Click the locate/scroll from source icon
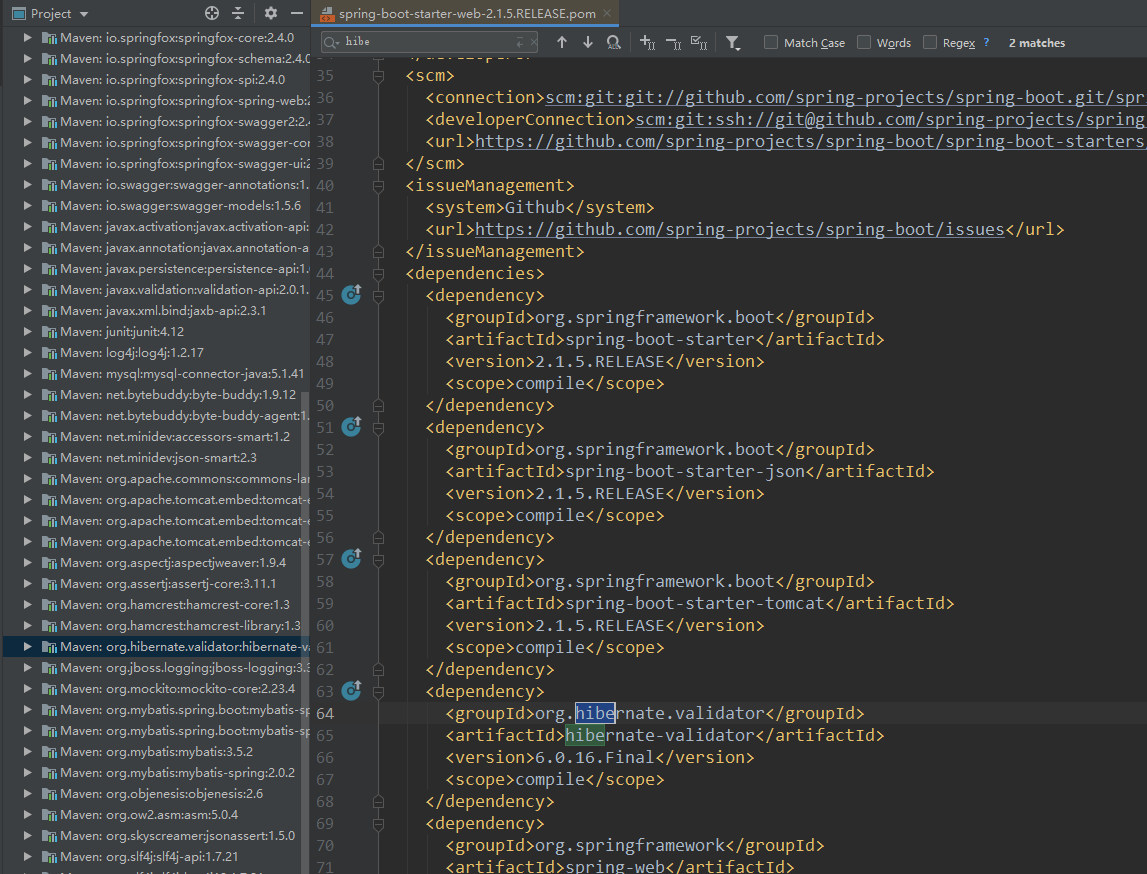The height and width of the screenshot is (874, 1147). coord(211,13)
